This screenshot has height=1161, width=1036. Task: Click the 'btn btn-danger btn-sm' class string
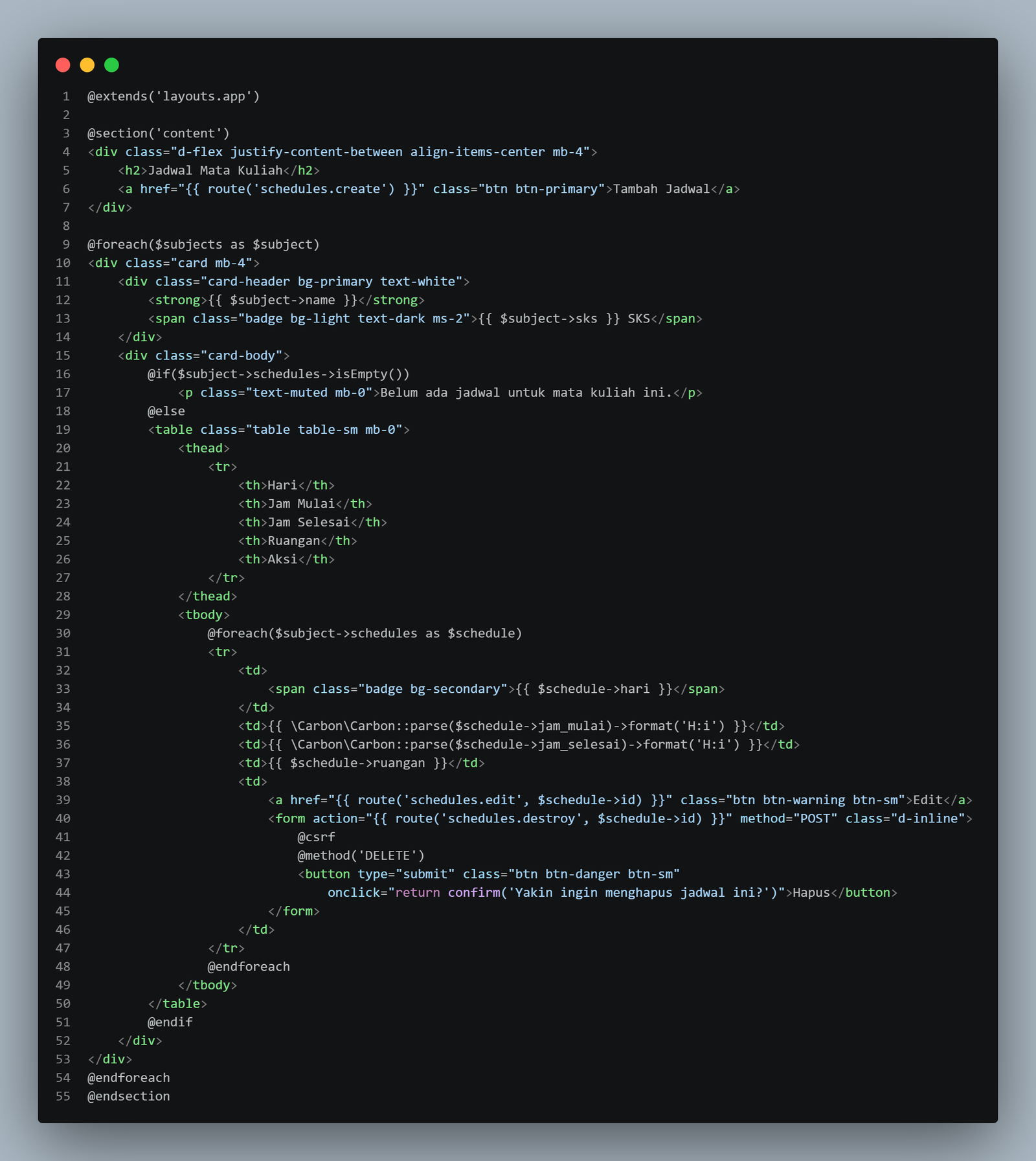tap(594, 874)
